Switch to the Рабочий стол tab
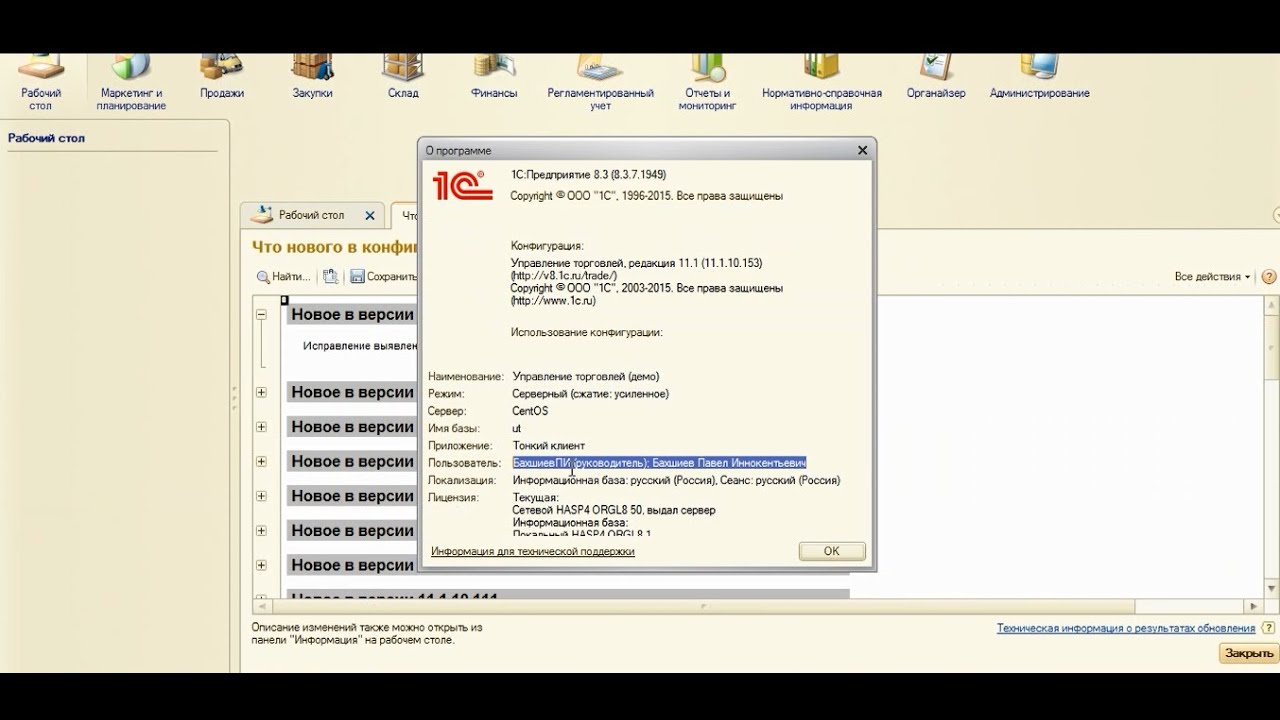Image resolution: width=1280 pixels, height=720 pixels. 311,215
